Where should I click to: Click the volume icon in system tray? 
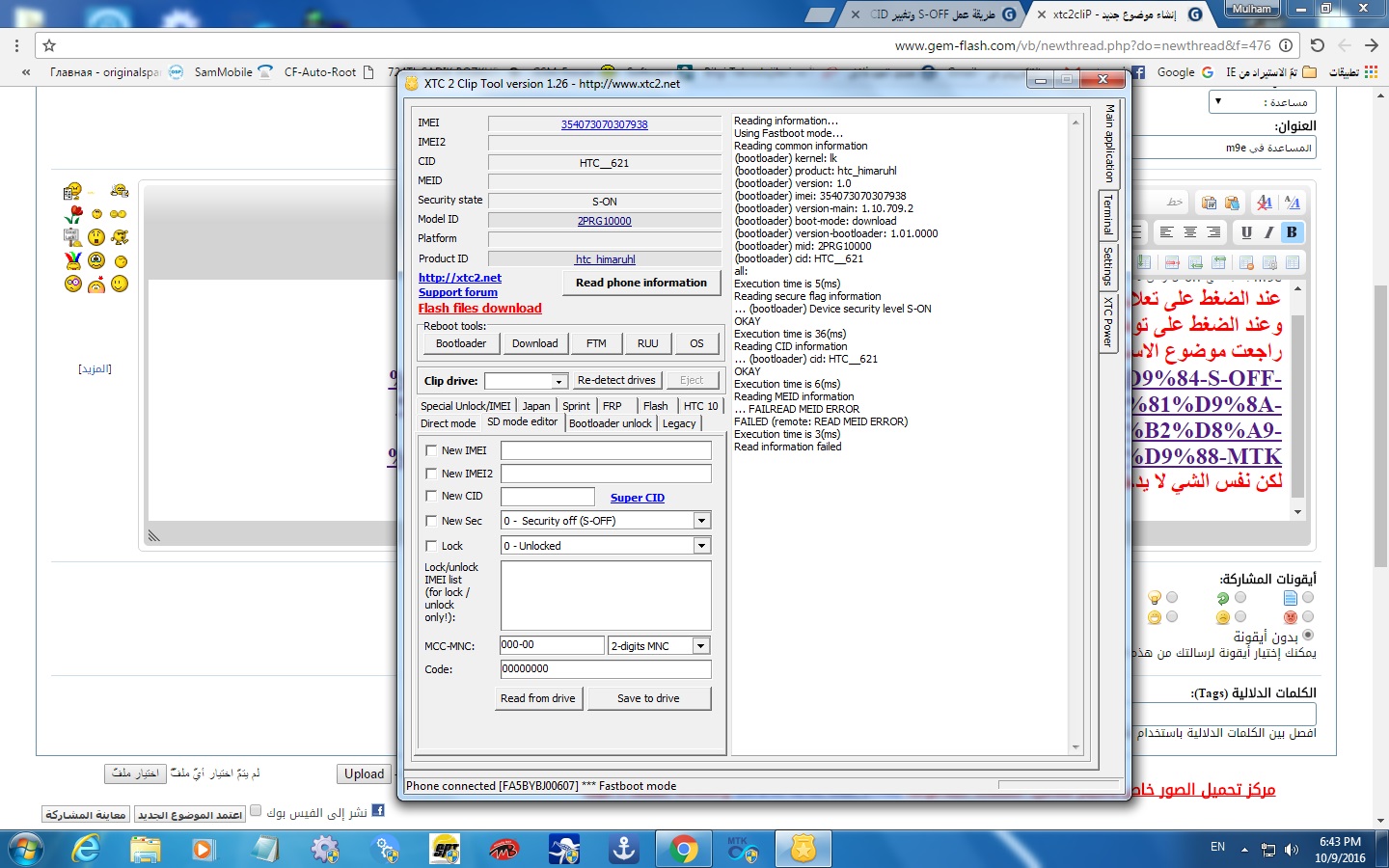1292,850
